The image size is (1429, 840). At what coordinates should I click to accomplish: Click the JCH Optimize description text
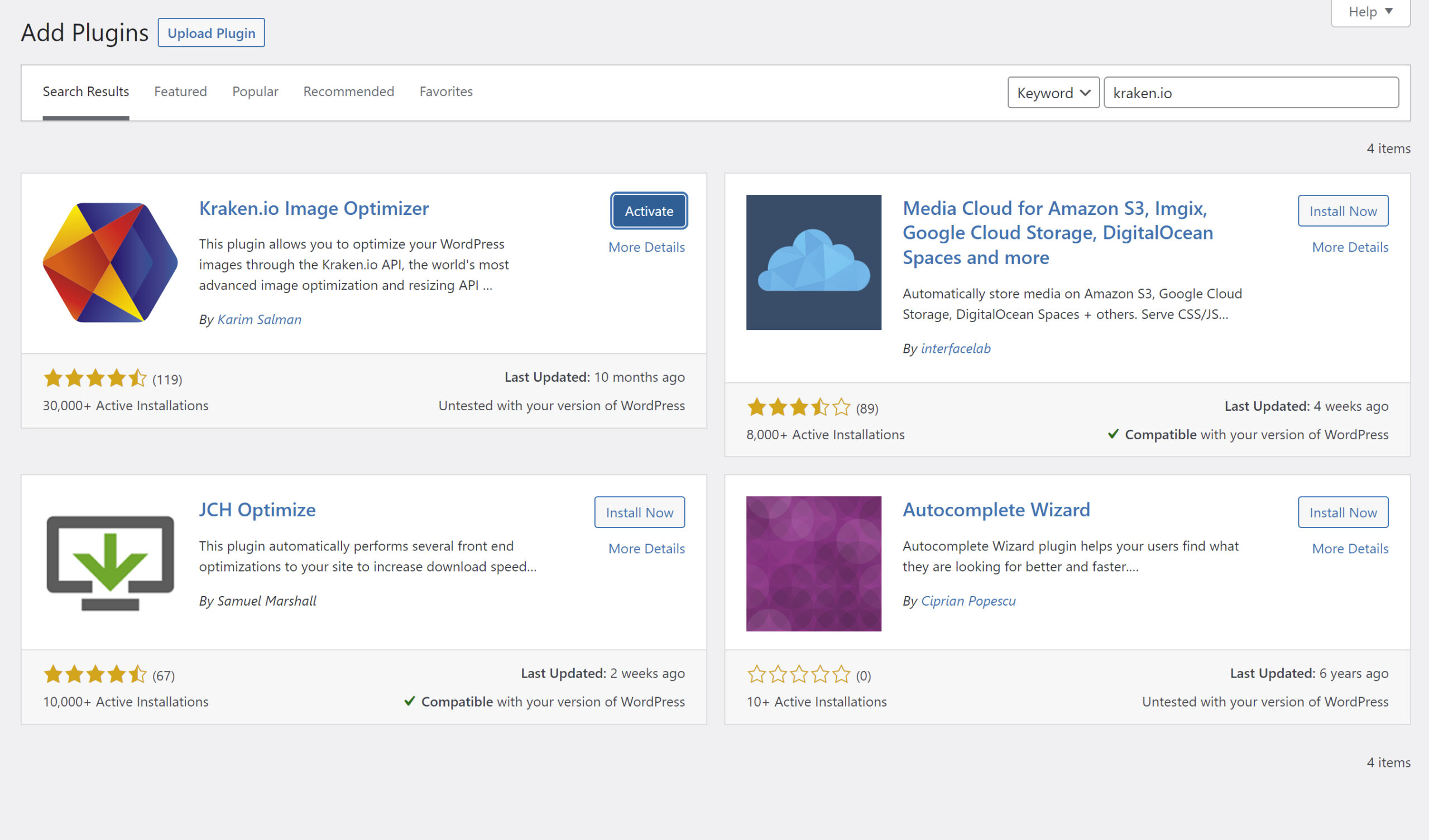coord(367,556)
